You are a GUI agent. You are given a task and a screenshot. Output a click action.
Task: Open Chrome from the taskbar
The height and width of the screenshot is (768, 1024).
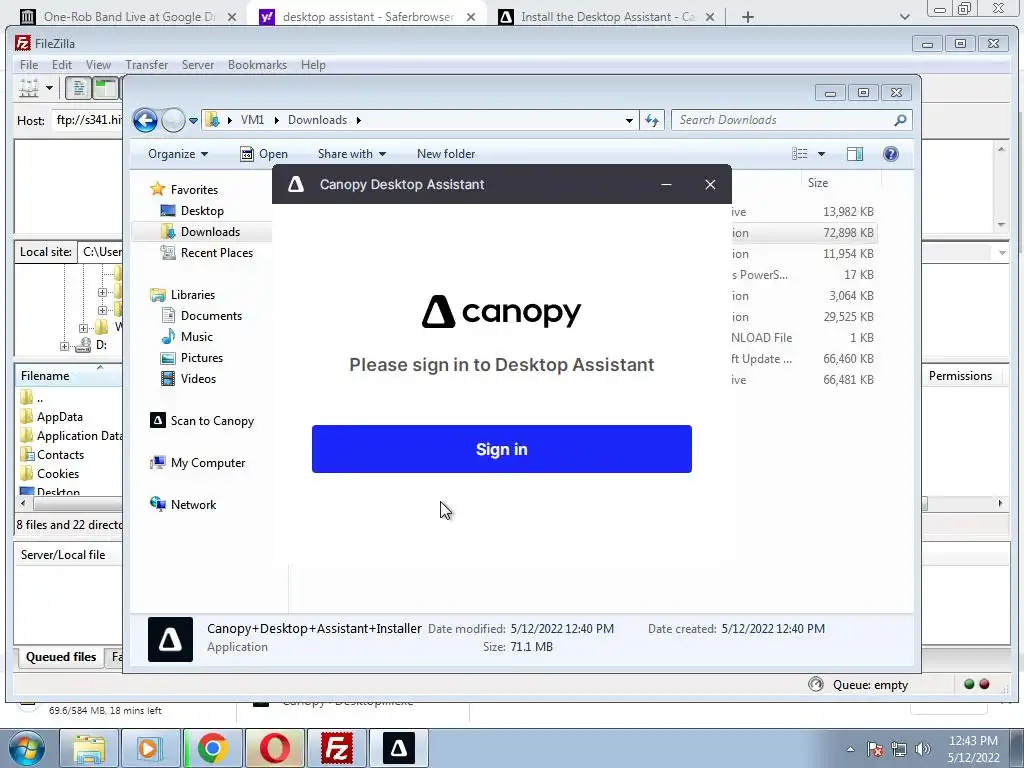point(212,748)
